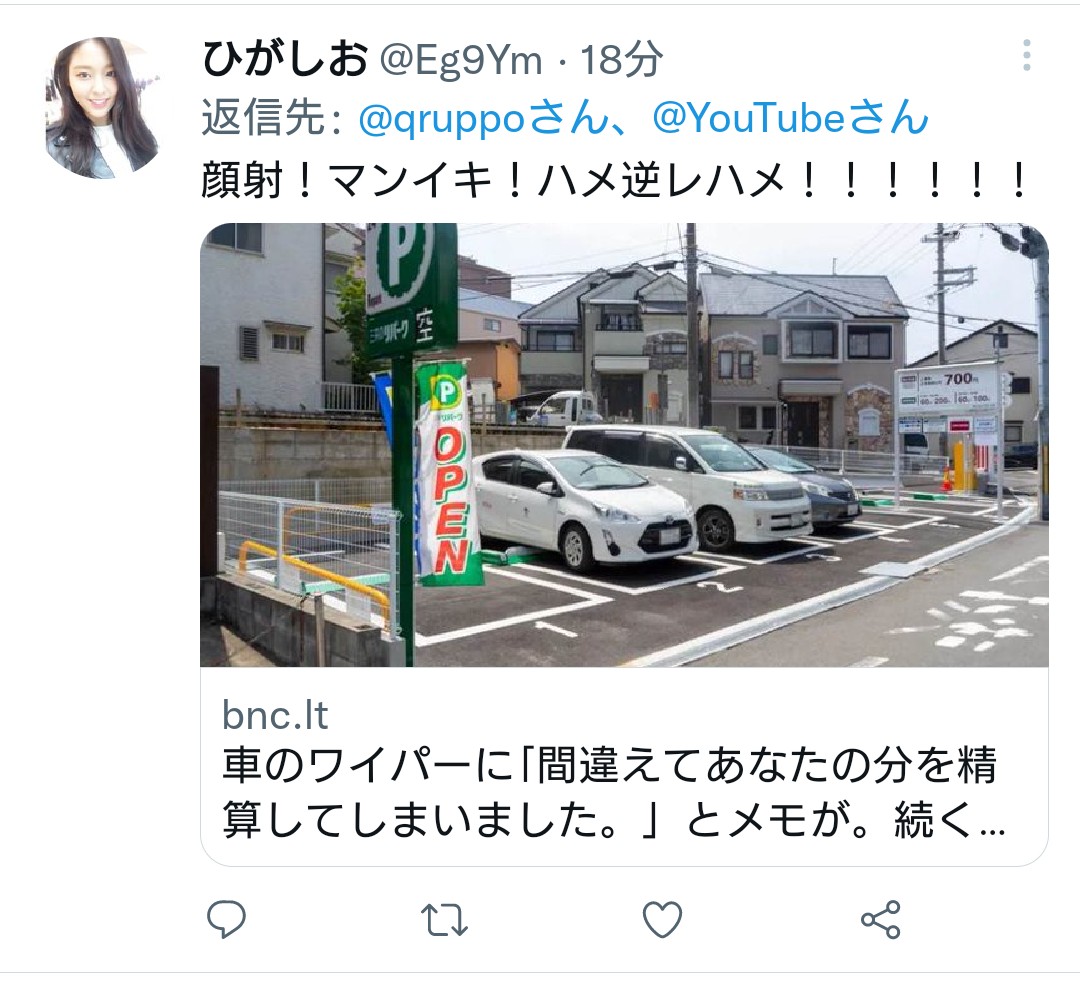Screen dimensions: 1080x984
Task: Open ひがしお profile picture
Action: coord(103,107)
